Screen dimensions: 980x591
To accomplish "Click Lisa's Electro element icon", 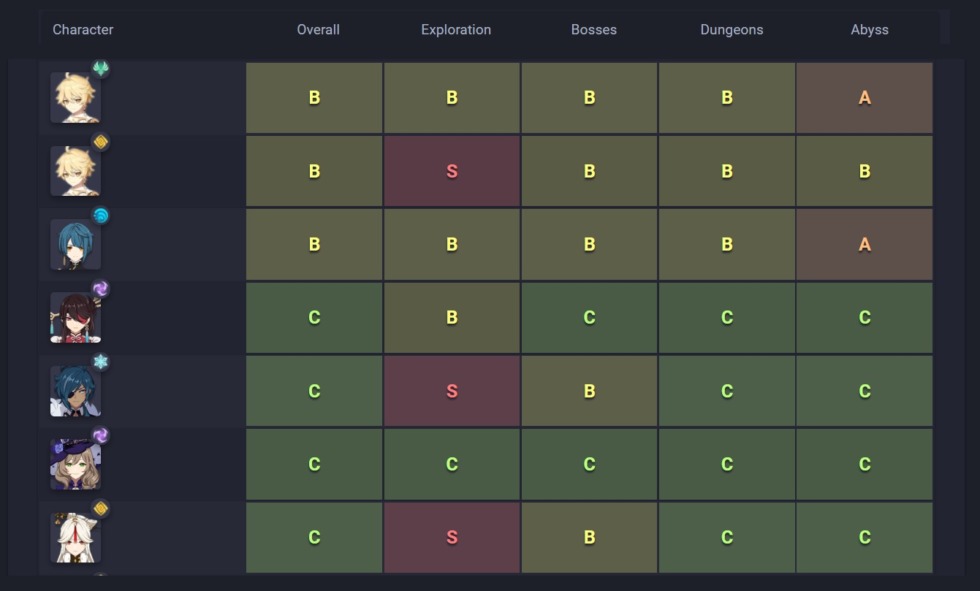I will click(100, 435).
